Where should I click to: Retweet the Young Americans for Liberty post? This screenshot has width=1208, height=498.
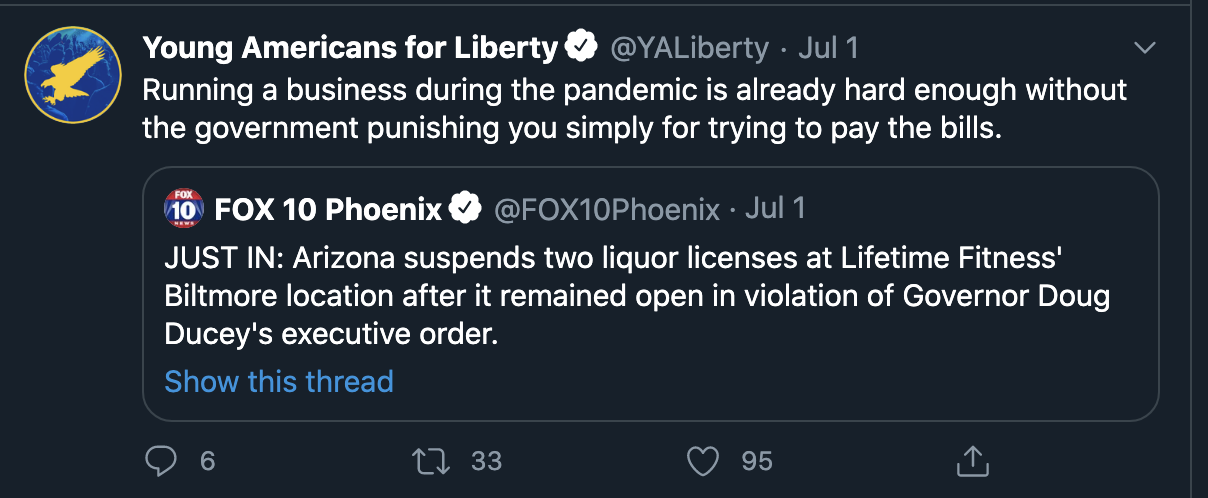(430, 460)
